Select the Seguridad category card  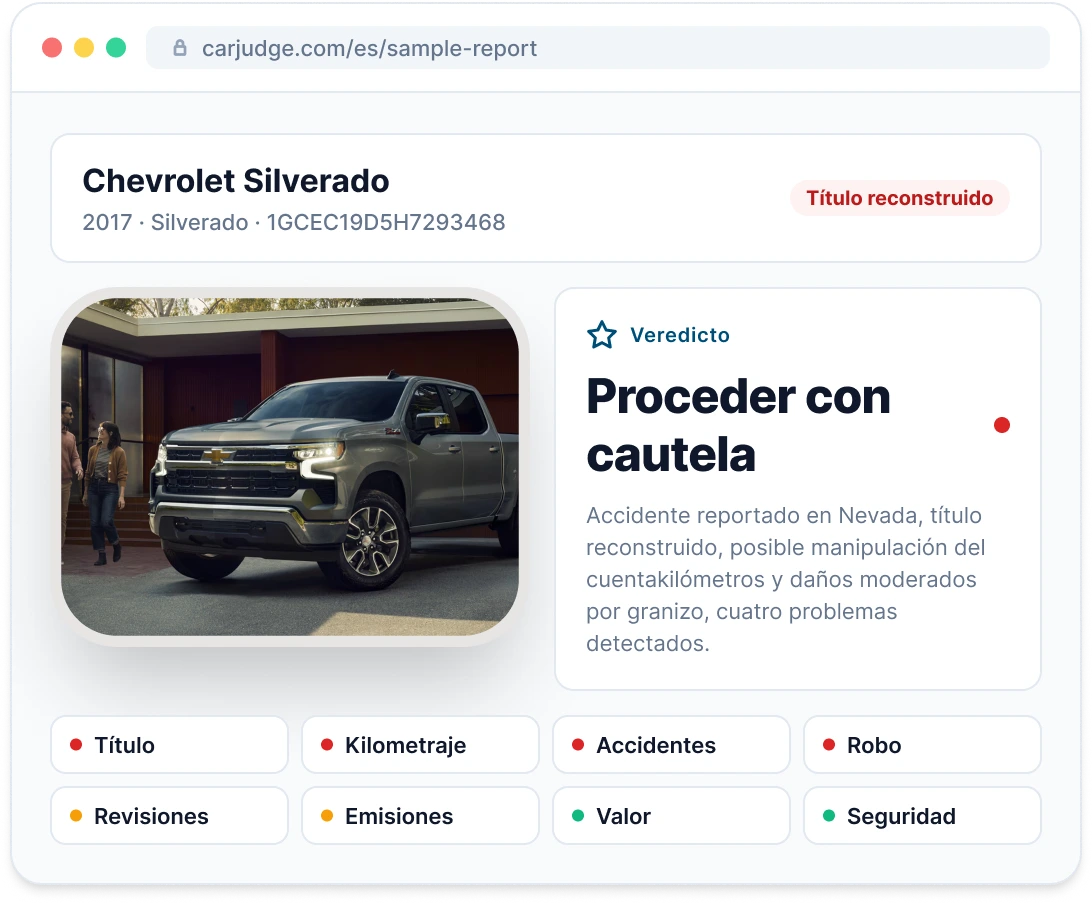(x=922, y=816)
